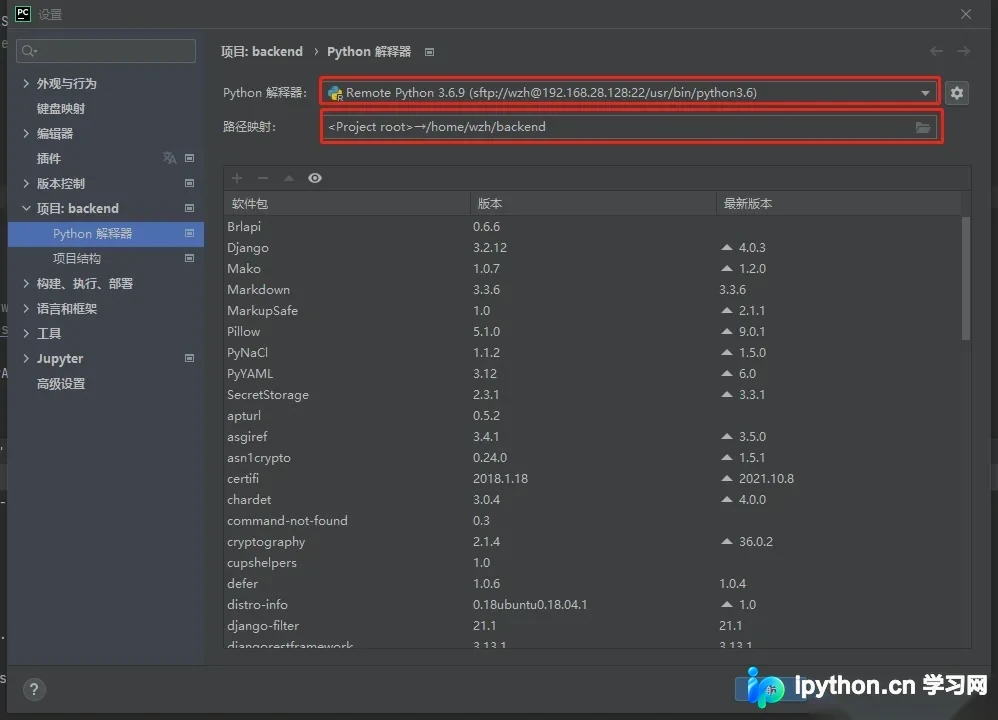Select the PyNaCl package row
This screenshot has height=720, width=998.
click(x=593, y=353)
